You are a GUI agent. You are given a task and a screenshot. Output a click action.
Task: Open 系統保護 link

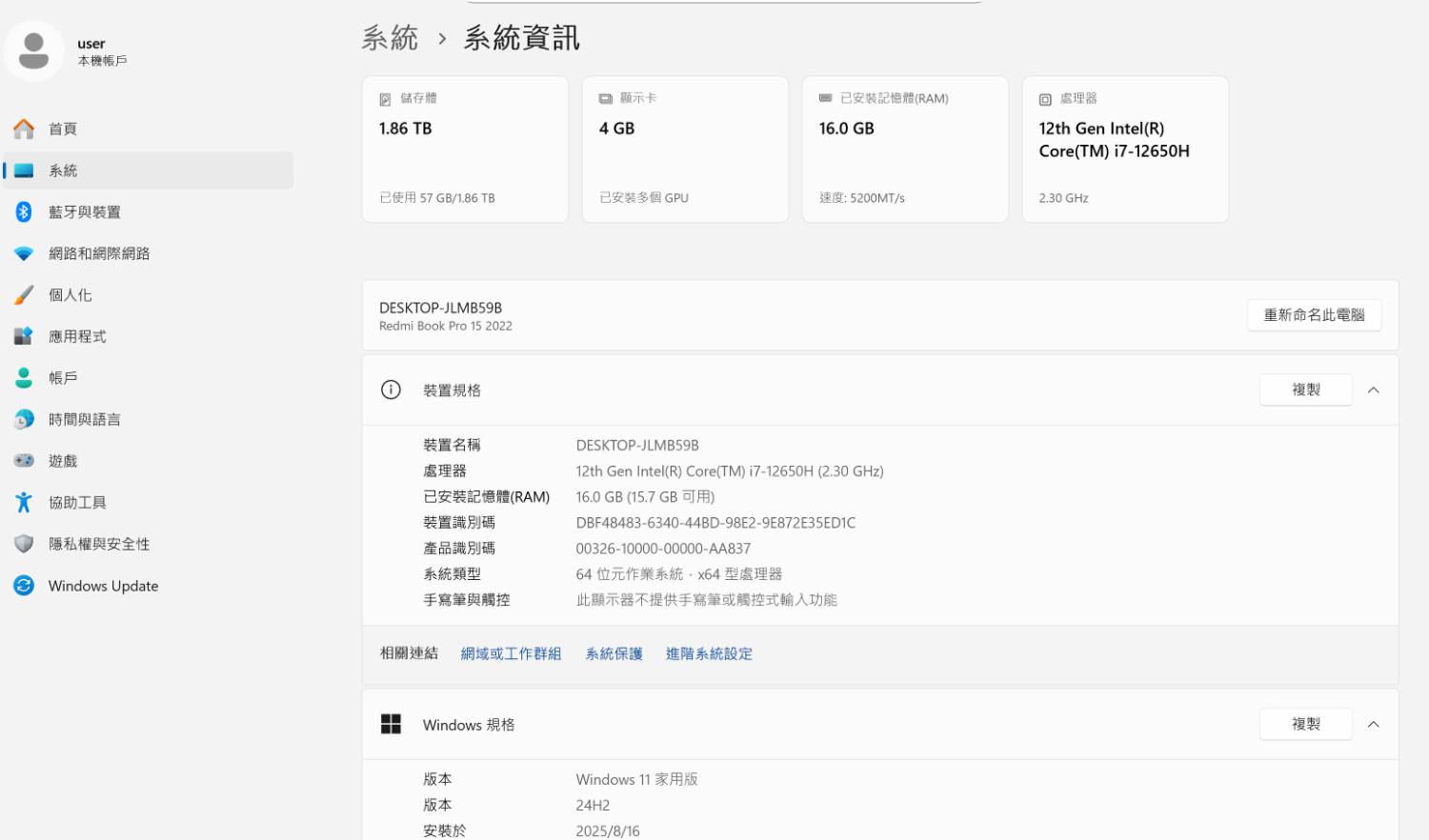[614, 653]
